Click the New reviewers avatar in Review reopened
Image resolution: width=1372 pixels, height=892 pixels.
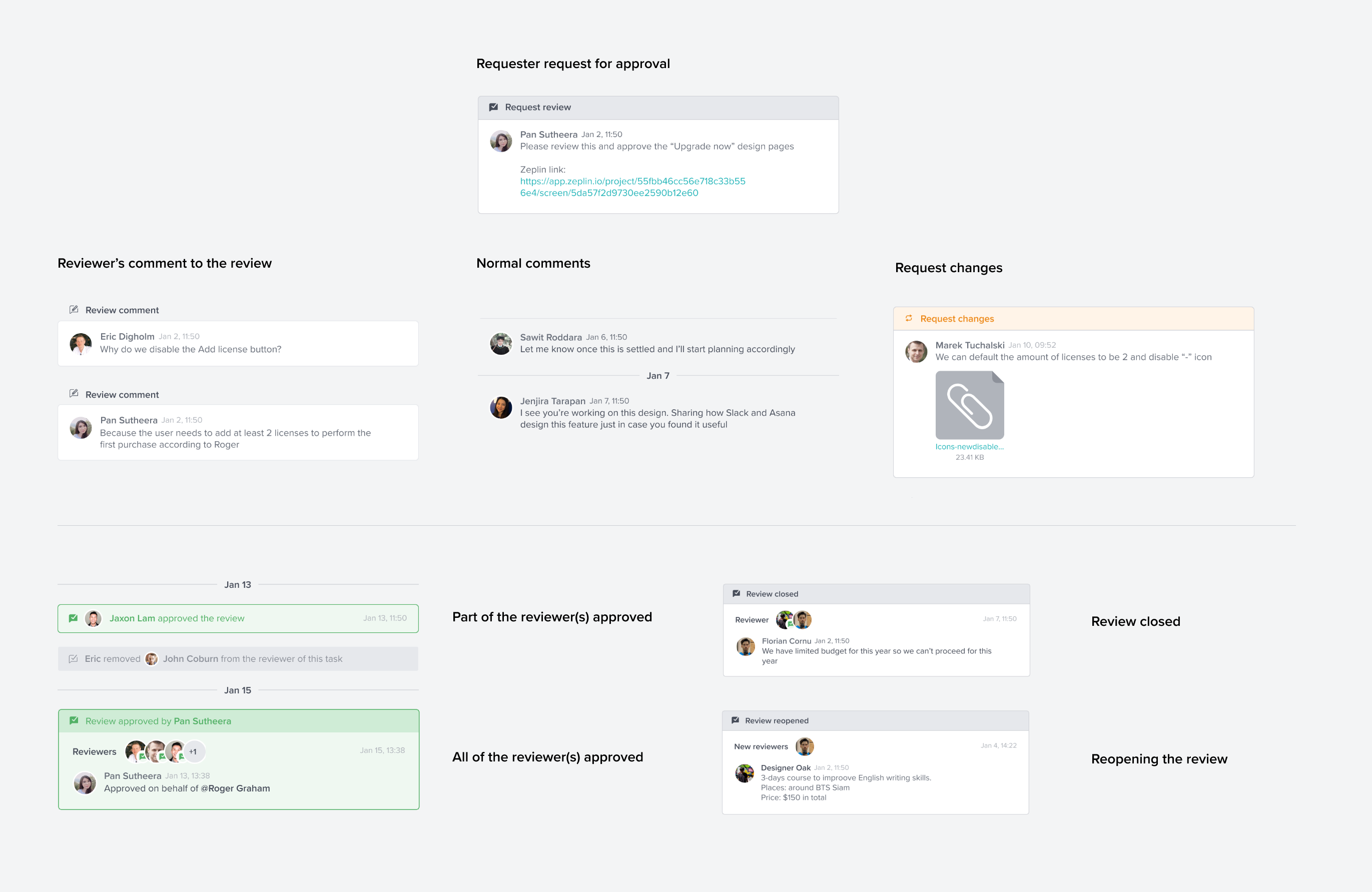click(805, 746)
